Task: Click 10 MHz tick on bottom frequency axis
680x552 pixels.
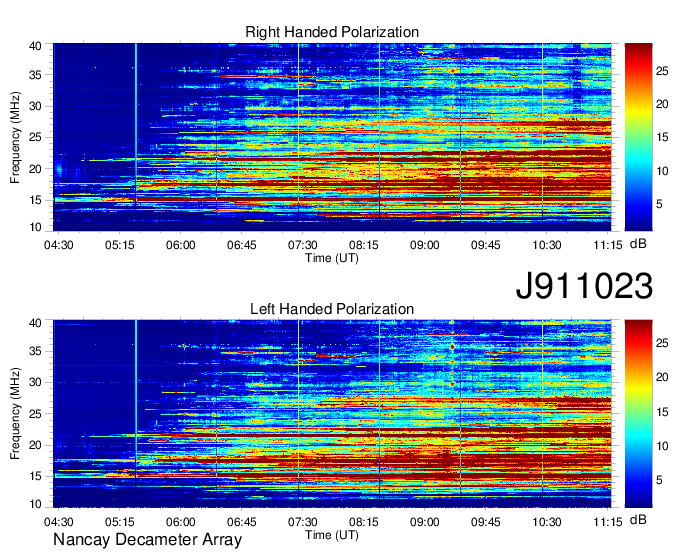Action: 35,504
